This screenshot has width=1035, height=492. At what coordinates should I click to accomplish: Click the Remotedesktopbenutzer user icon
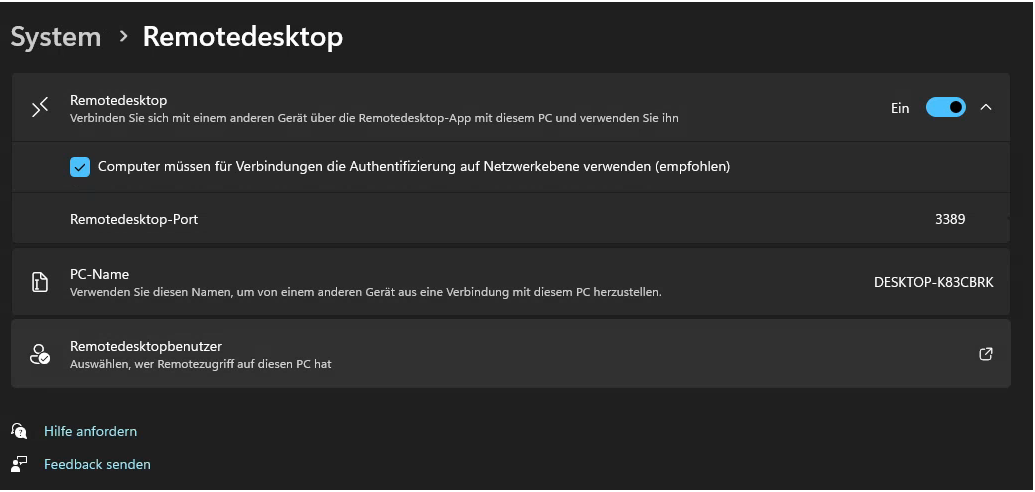pos(40,354)
